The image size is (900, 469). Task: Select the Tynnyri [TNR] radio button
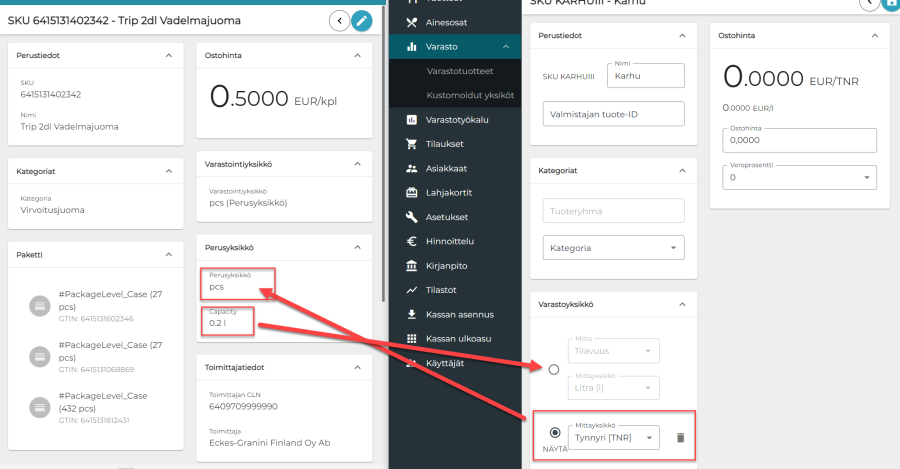pos(554,432)
